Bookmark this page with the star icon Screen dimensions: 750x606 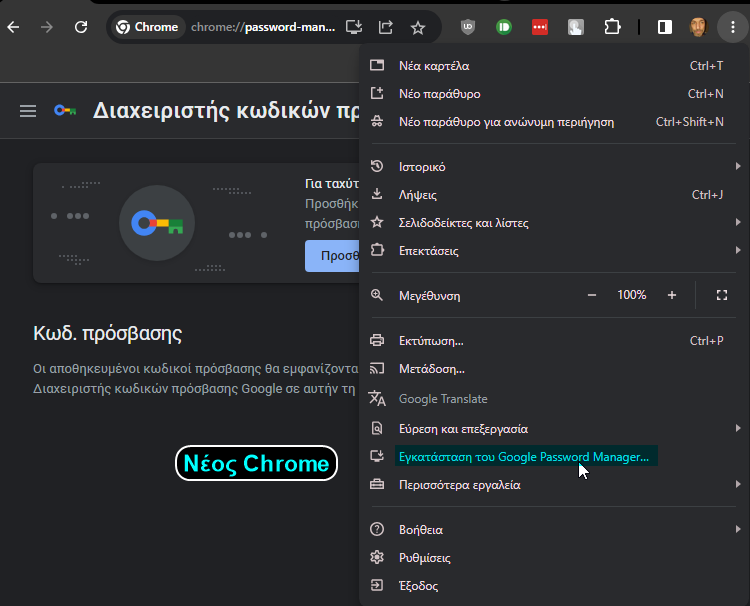(418, 28)
